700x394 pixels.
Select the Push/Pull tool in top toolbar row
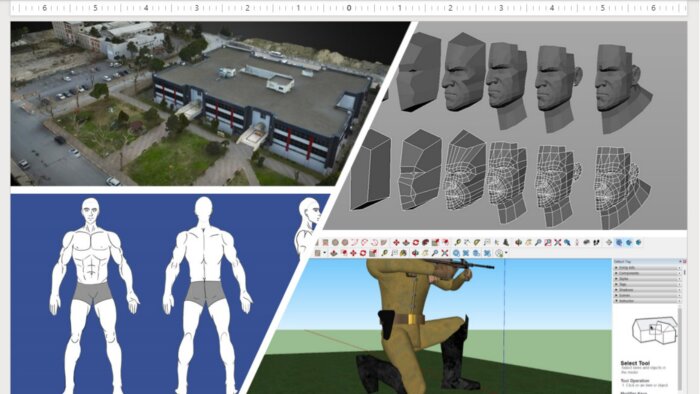[x=406, y=242]
